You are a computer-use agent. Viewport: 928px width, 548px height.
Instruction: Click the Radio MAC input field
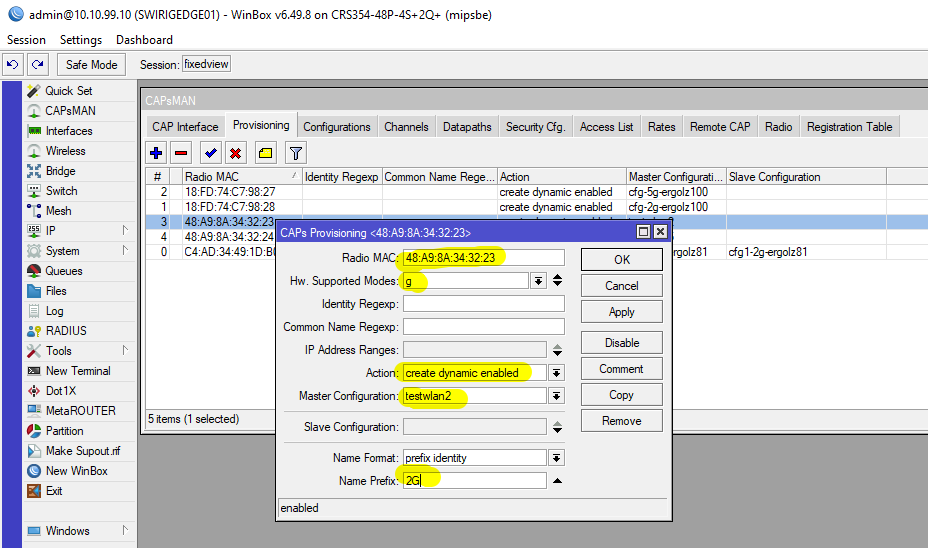click(482, 257)
